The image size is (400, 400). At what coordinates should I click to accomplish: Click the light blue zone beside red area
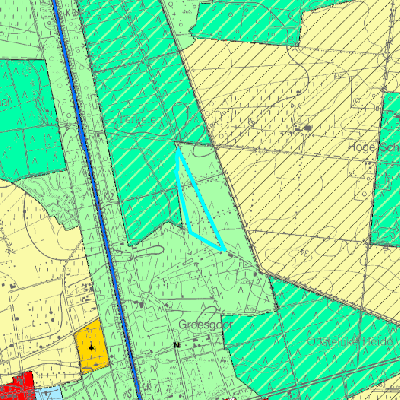(49, 393)
